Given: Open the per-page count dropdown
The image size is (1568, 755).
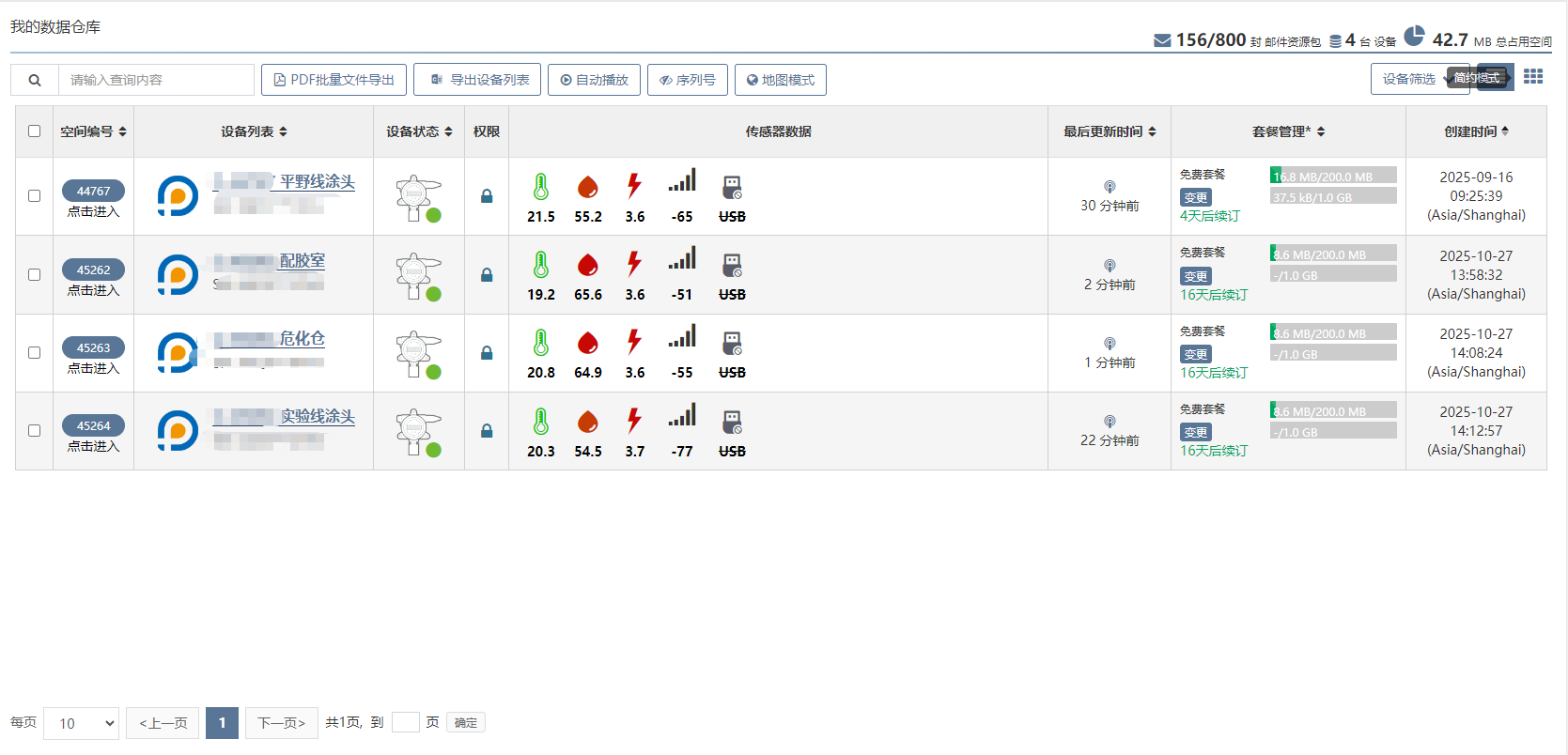Looking at the screenshot, I should tap(82, 723).
